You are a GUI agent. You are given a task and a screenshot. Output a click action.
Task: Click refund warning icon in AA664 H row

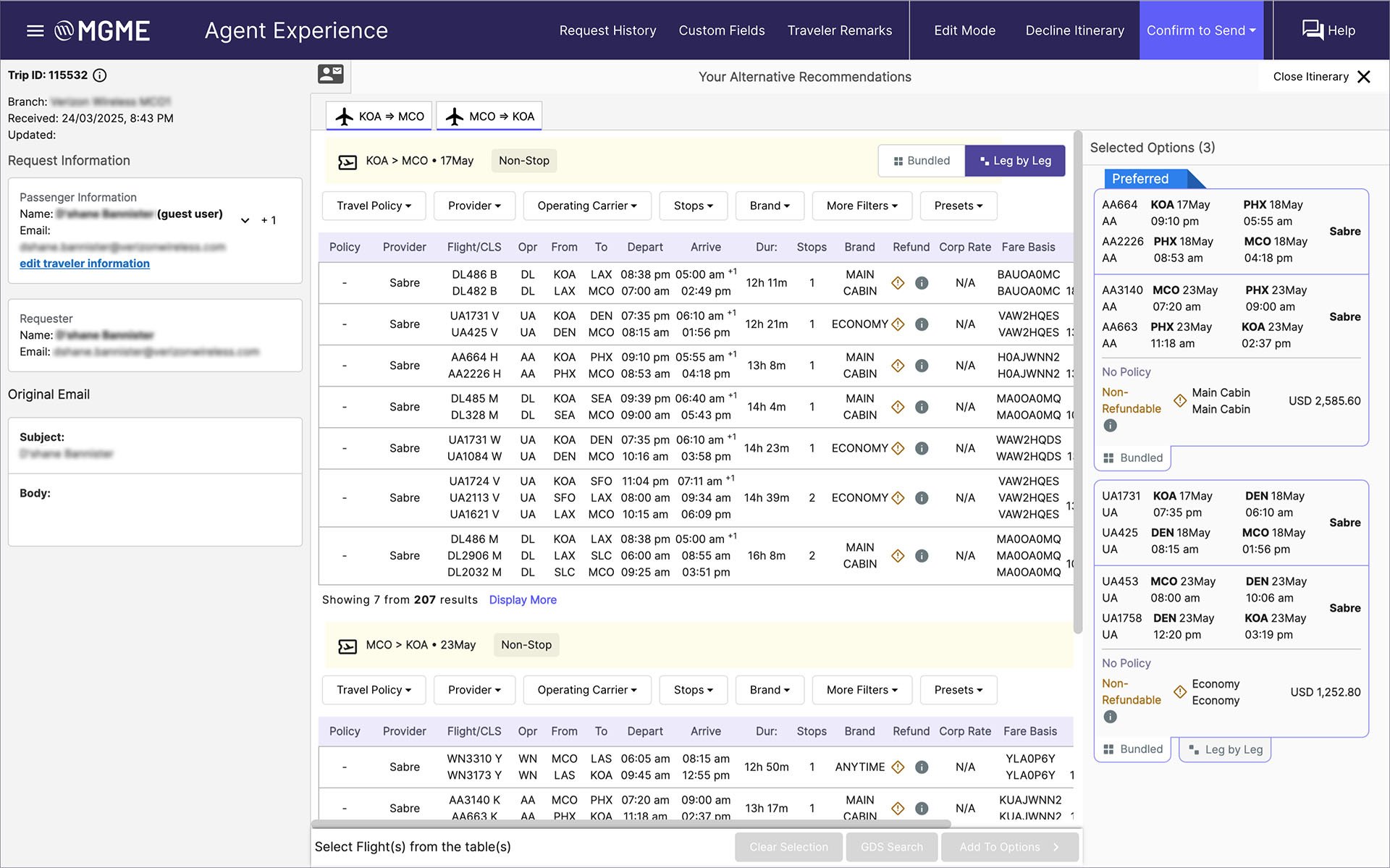point(898,366)
